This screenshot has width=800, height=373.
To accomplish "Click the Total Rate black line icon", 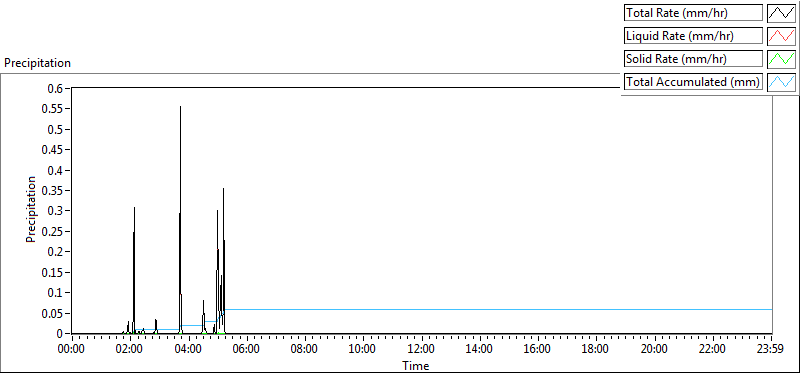I will [782, 13].
